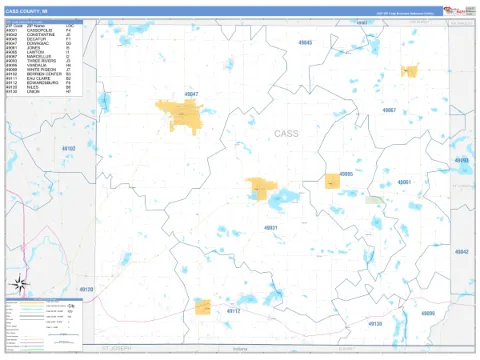Select the NILES row in the ZIP table
Screen dimensions: 480x360
click(39, 87)
